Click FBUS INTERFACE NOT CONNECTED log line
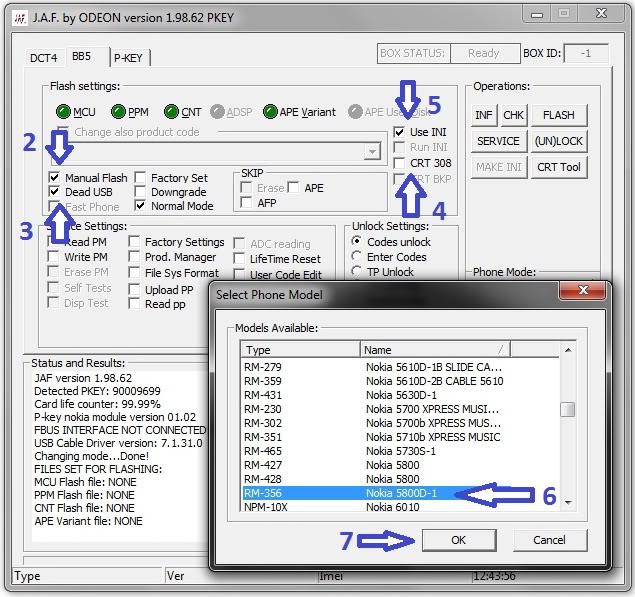This screenshot has height=597, width=635. [120, 430]
